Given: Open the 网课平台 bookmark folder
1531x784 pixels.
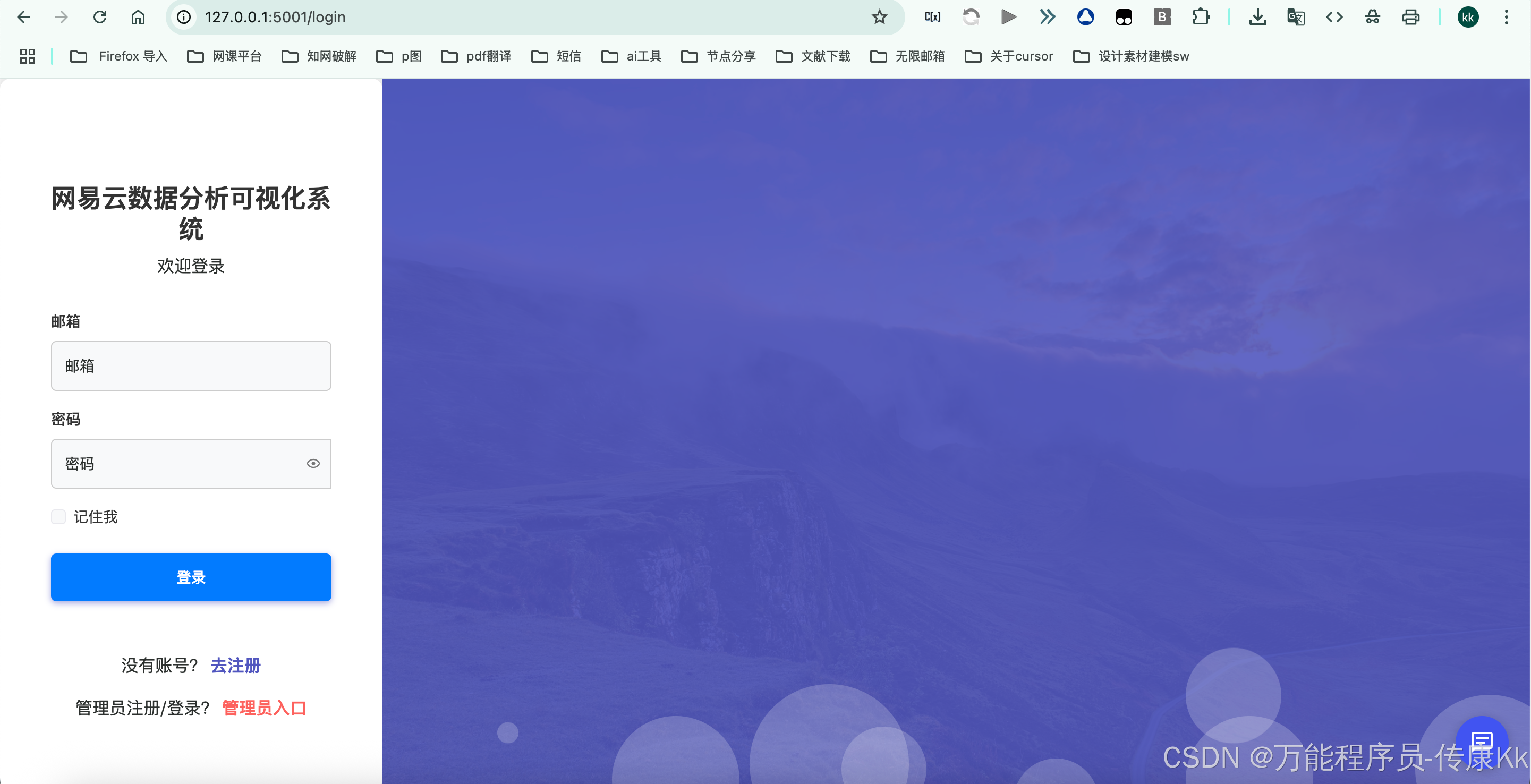Looking at the screenshot, I should (x=224, y=56).
